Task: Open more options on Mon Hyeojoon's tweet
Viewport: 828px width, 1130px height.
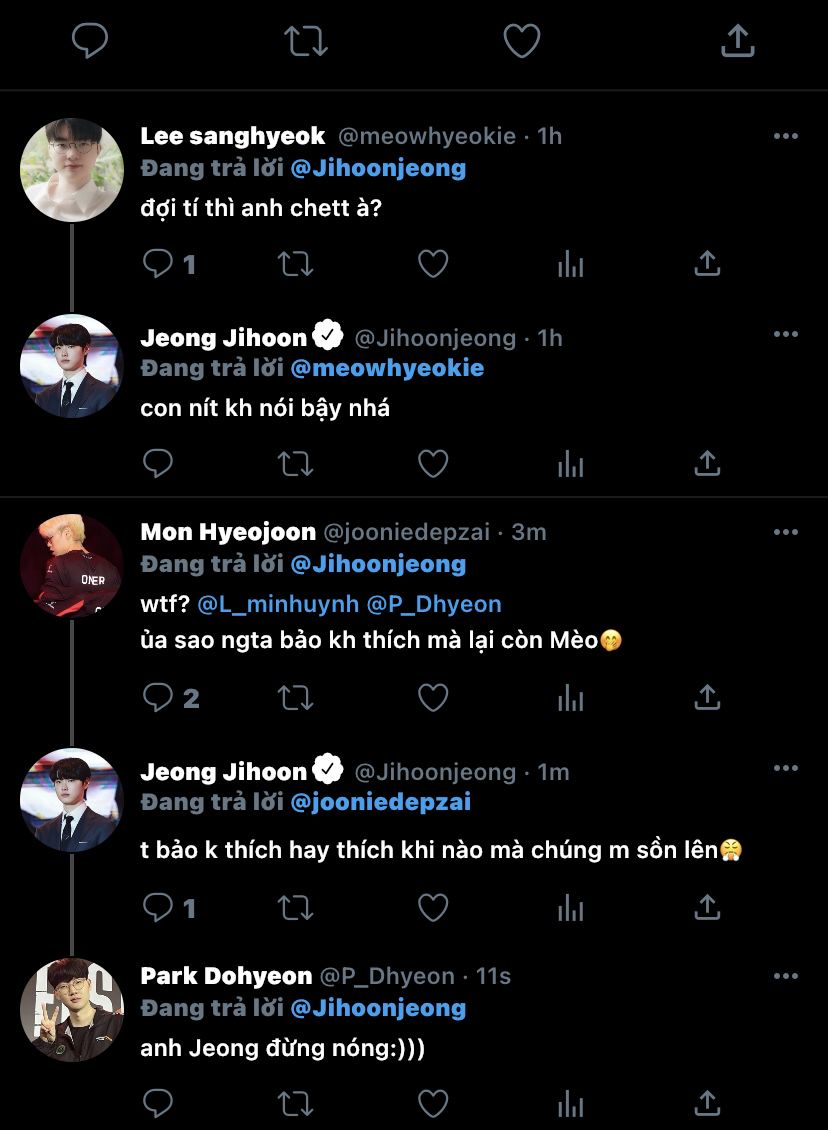Action: coord(786,533)
